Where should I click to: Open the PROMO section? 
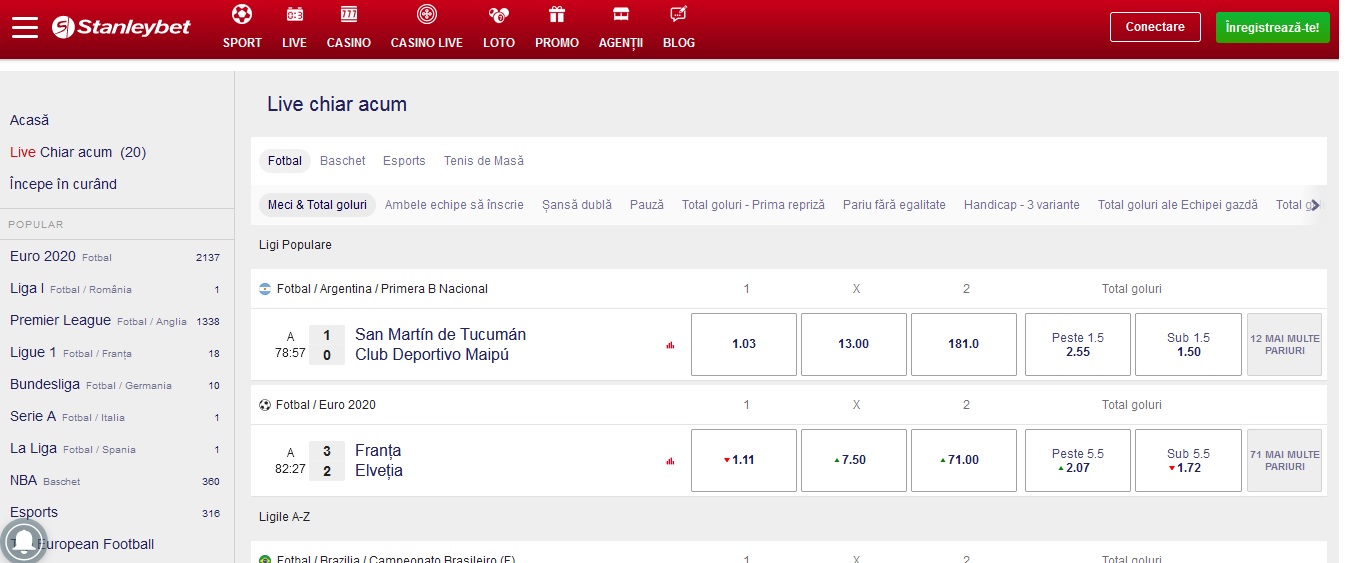pyautogui.click(x=557, y=27)
